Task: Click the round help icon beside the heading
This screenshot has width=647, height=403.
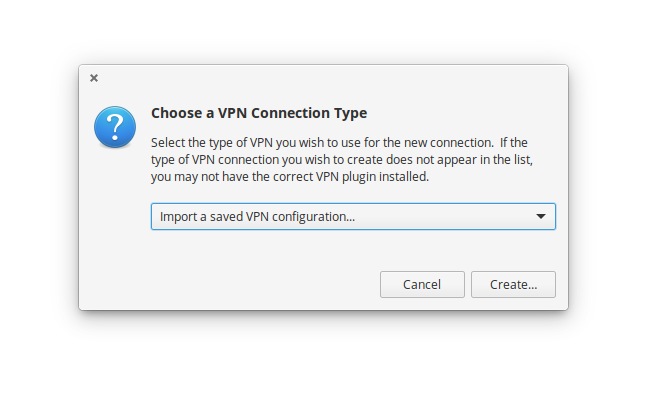Action: pos(115,127)
